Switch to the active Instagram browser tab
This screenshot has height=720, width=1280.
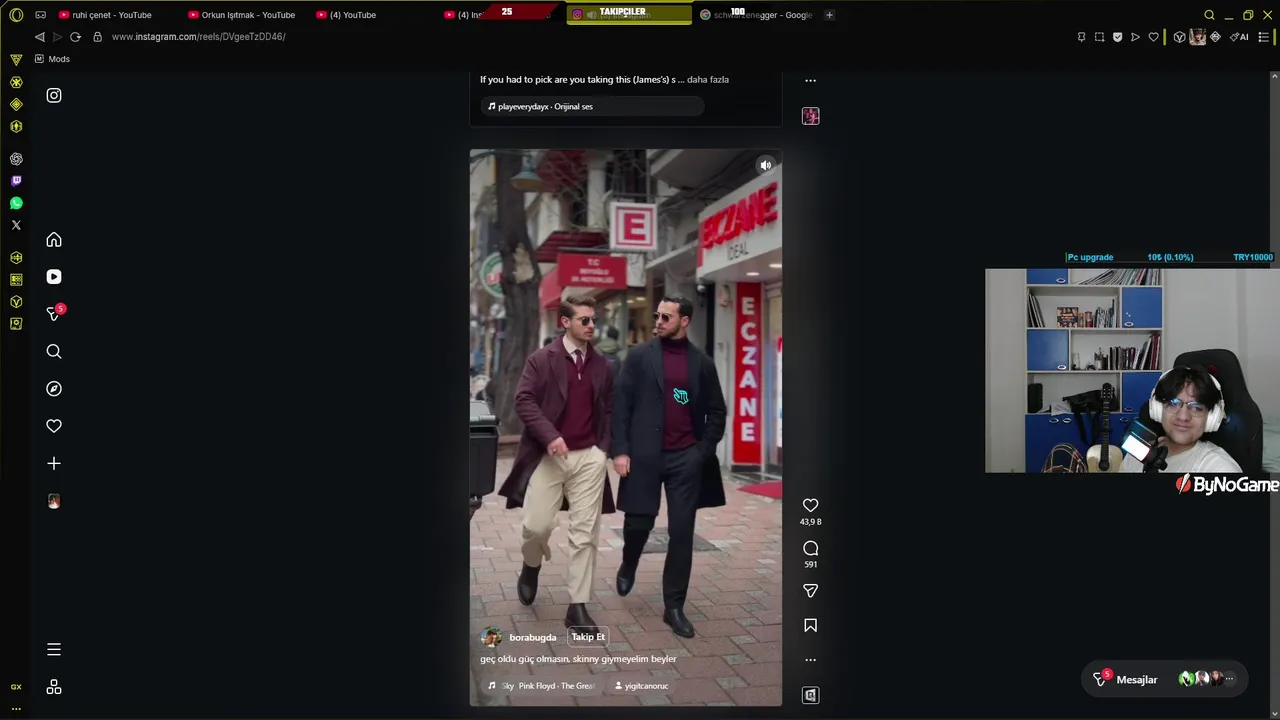(629, 15)
